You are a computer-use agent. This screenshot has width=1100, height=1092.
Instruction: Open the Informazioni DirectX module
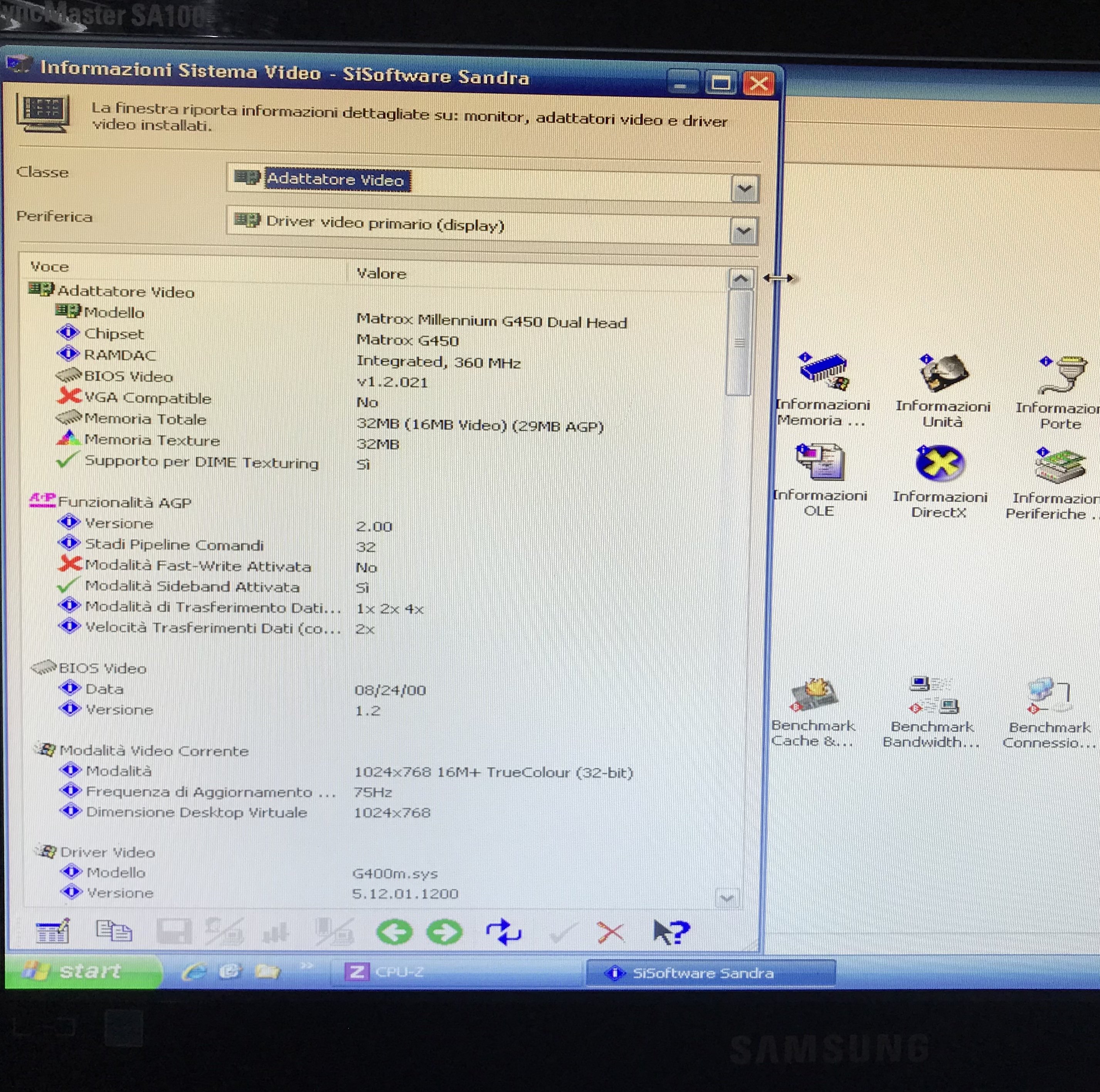939,464
